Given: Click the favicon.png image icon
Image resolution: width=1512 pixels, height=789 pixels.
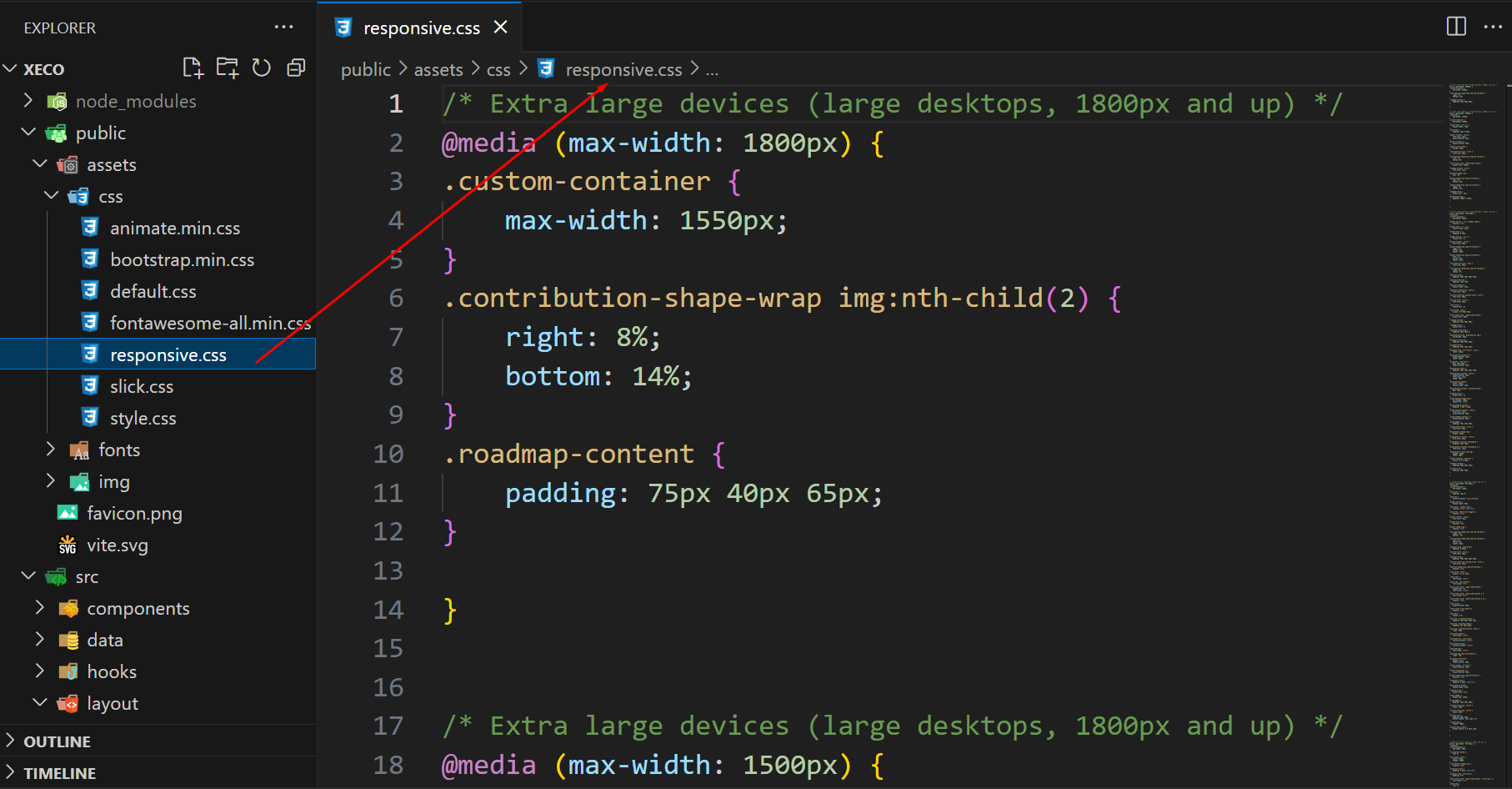Looking at the screenshot, I should 68,513.
